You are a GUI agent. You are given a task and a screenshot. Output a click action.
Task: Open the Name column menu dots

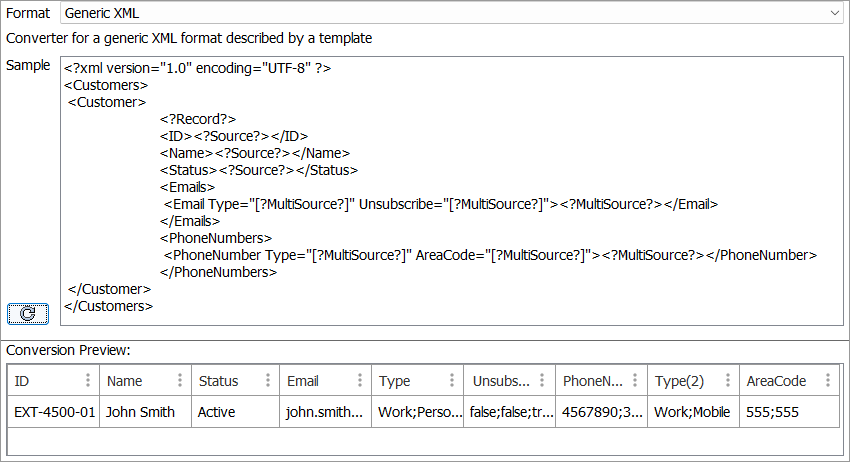click(x=180, y=381)
